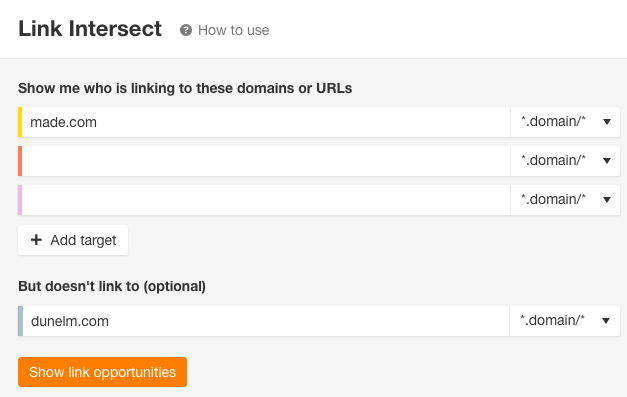Click the pink color marker on third row

20,199
